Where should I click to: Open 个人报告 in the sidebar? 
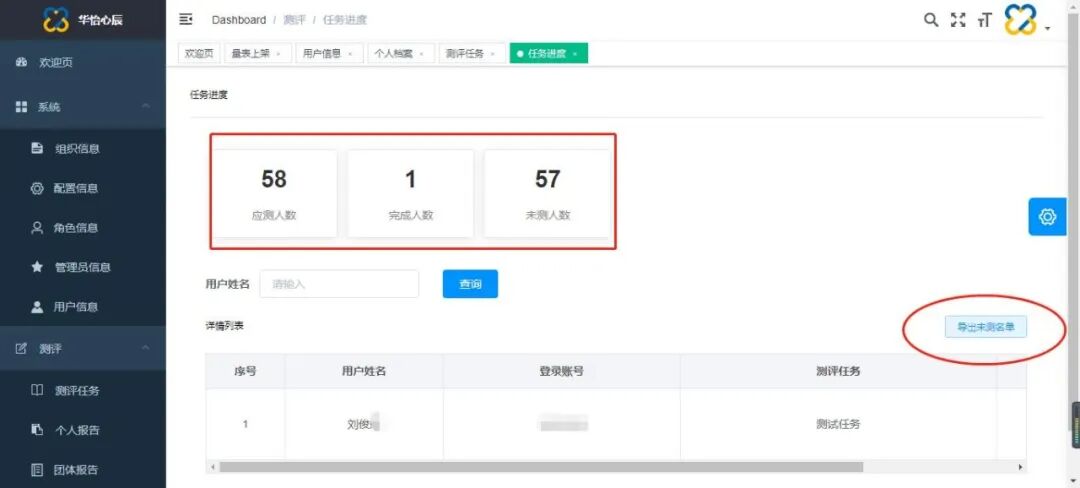point(83,430)
